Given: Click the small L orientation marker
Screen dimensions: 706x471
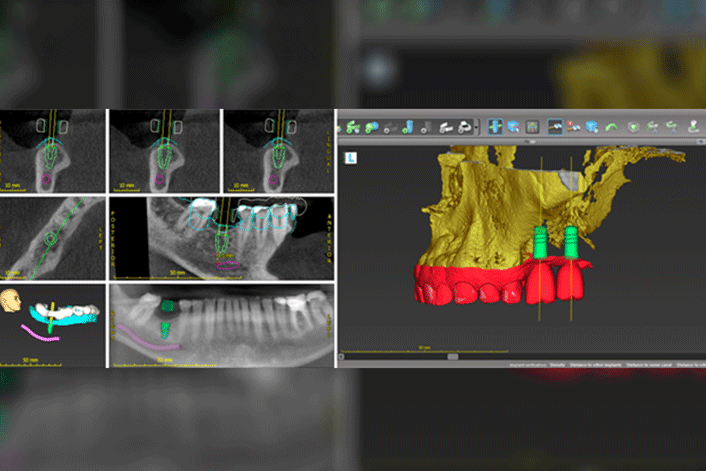Looking at the screenshot, I should 346,158.
